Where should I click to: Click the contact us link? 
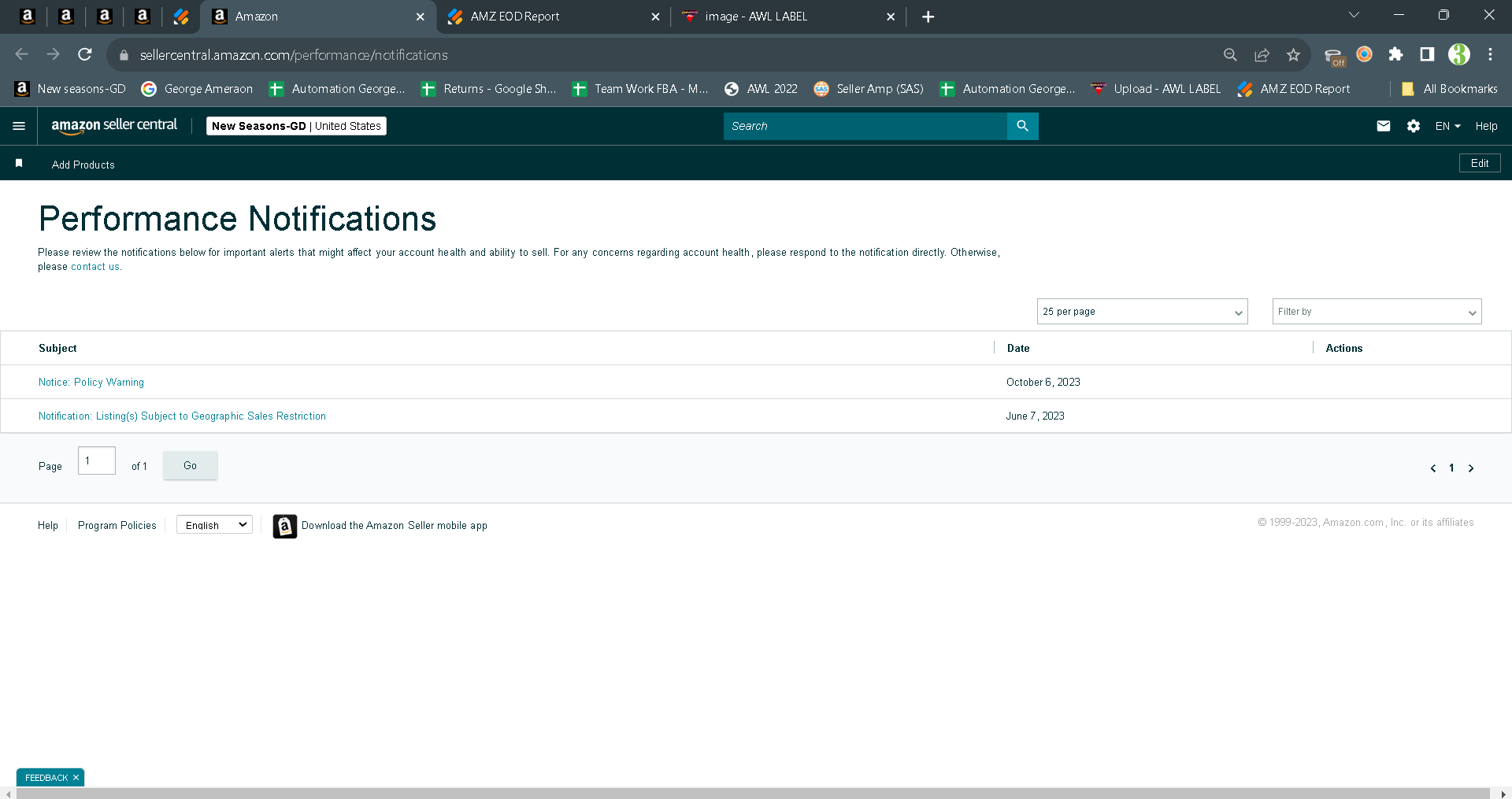pos(95,267)
